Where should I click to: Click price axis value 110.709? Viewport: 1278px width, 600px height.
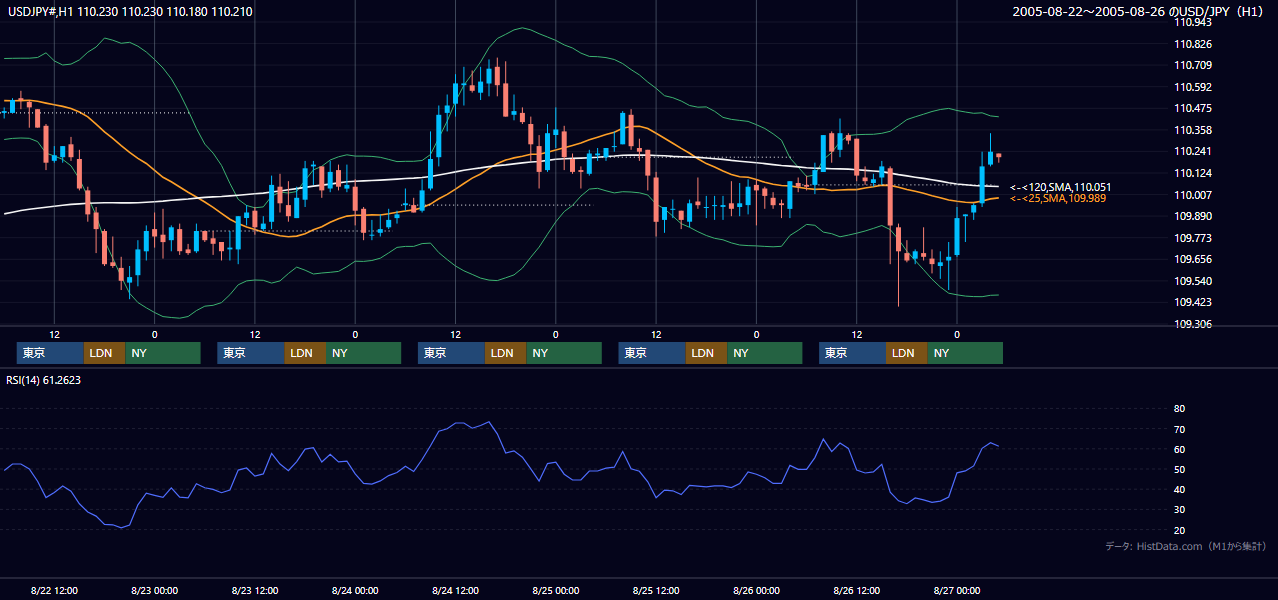point(1193,66)
